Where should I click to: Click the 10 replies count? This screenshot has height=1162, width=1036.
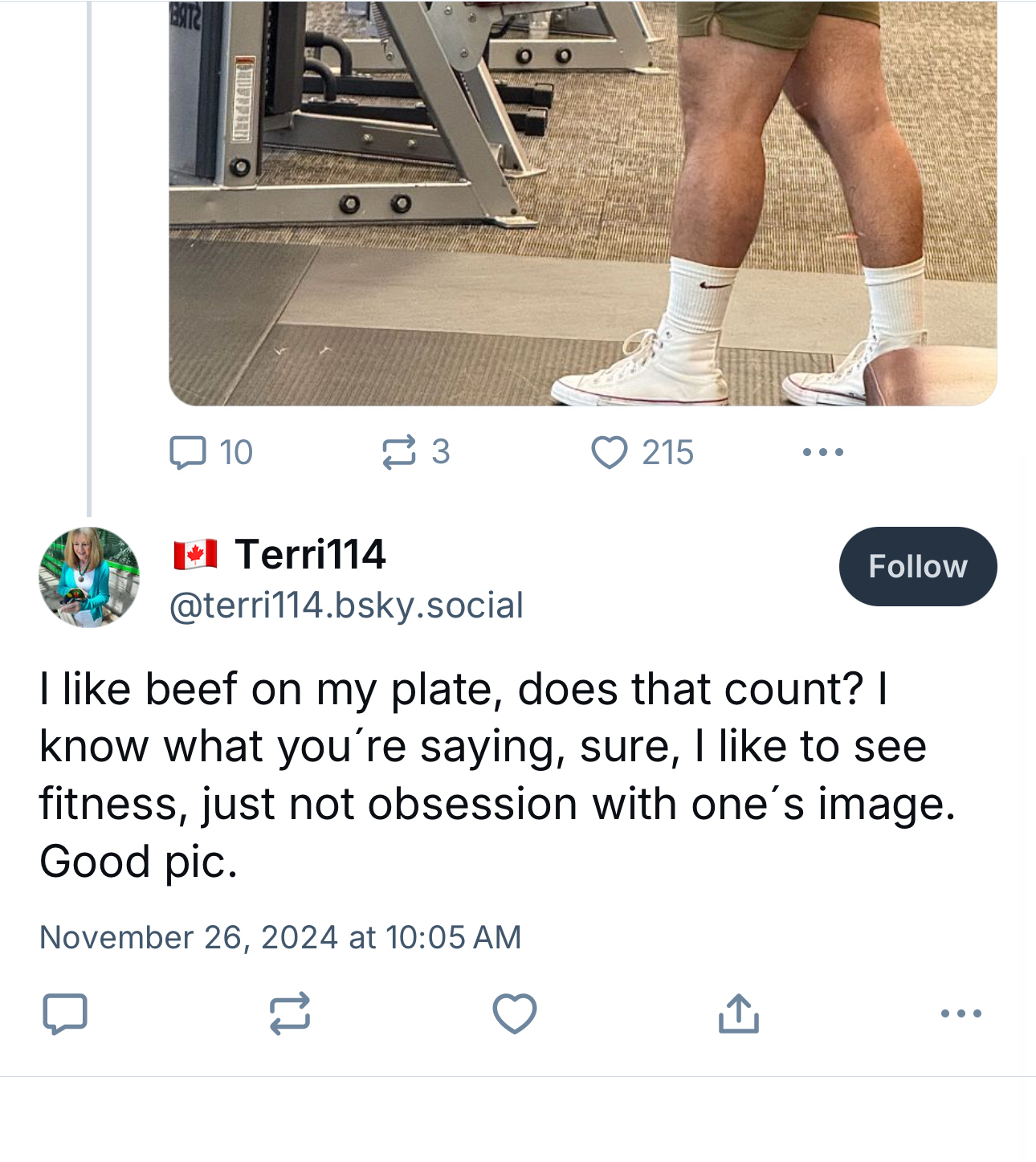pos(236,453)
